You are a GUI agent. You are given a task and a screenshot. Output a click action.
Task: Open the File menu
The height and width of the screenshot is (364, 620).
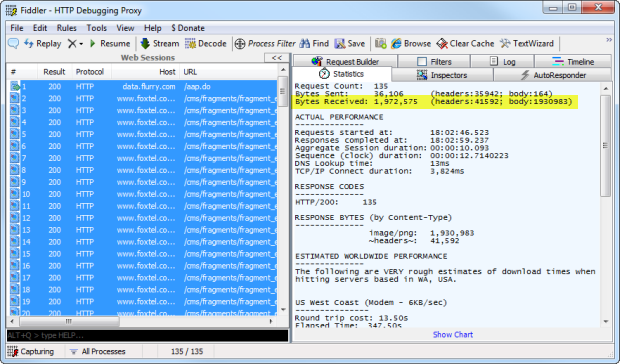click(x=17, y=28)
